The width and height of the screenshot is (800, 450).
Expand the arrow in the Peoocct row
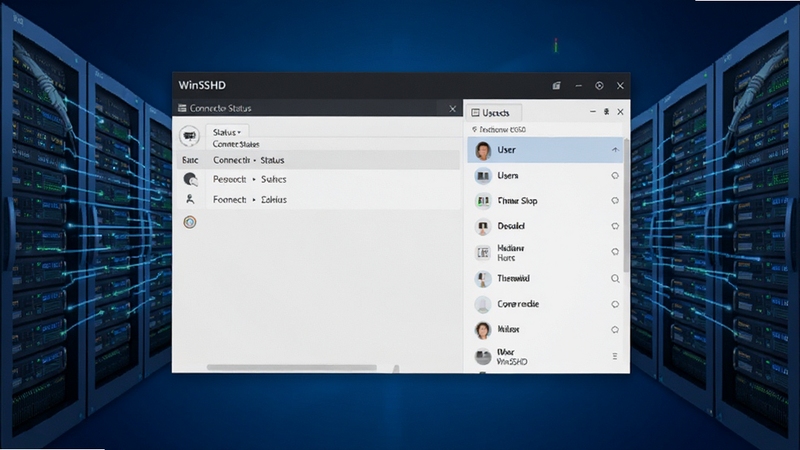pyautogui.click(x=254, y=180)
